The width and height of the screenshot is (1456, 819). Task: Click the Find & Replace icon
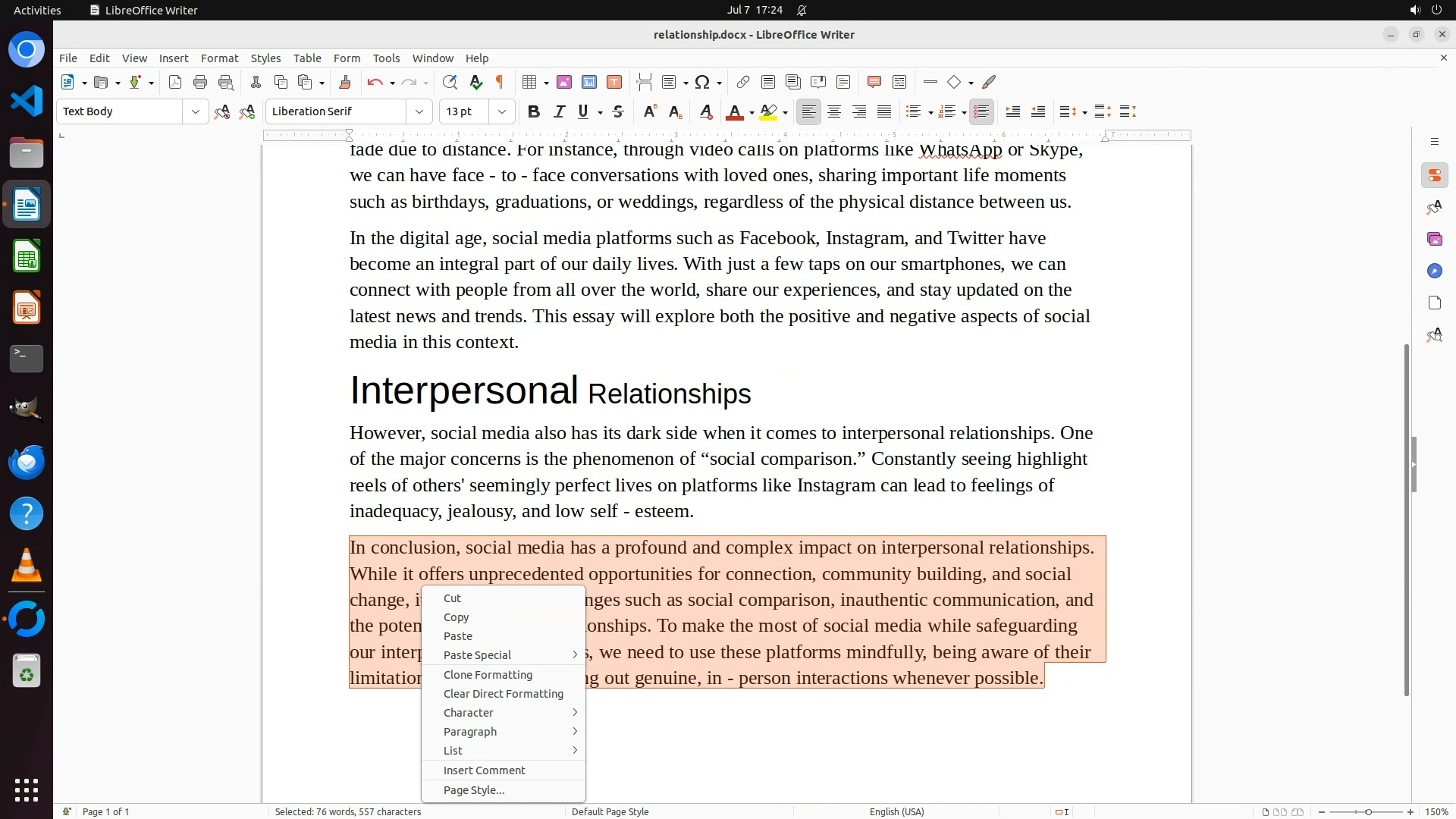click(450, 83)
